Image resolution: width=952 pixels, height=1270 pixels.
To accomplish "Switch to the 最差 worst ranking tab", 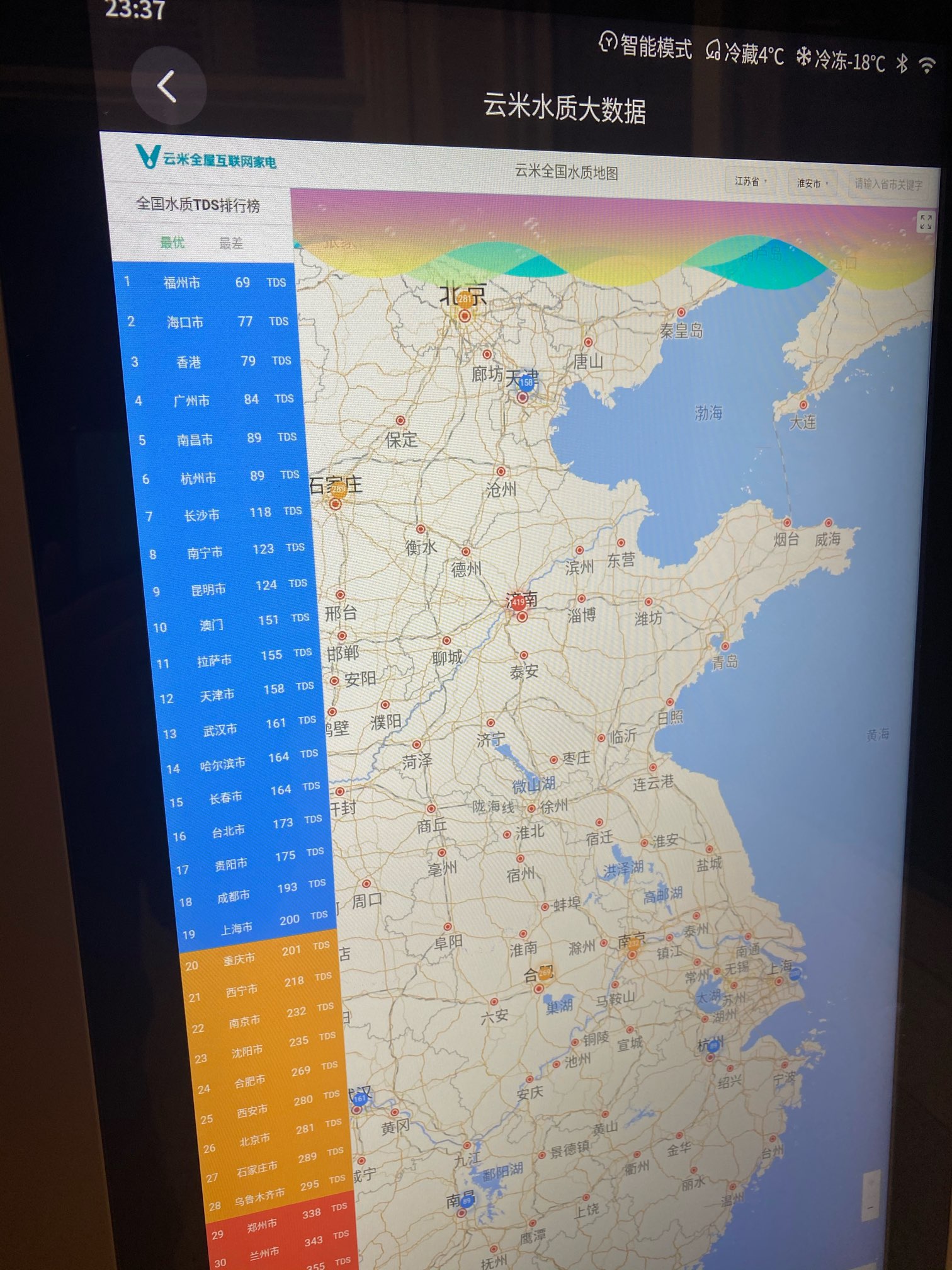I will [230, 243].
